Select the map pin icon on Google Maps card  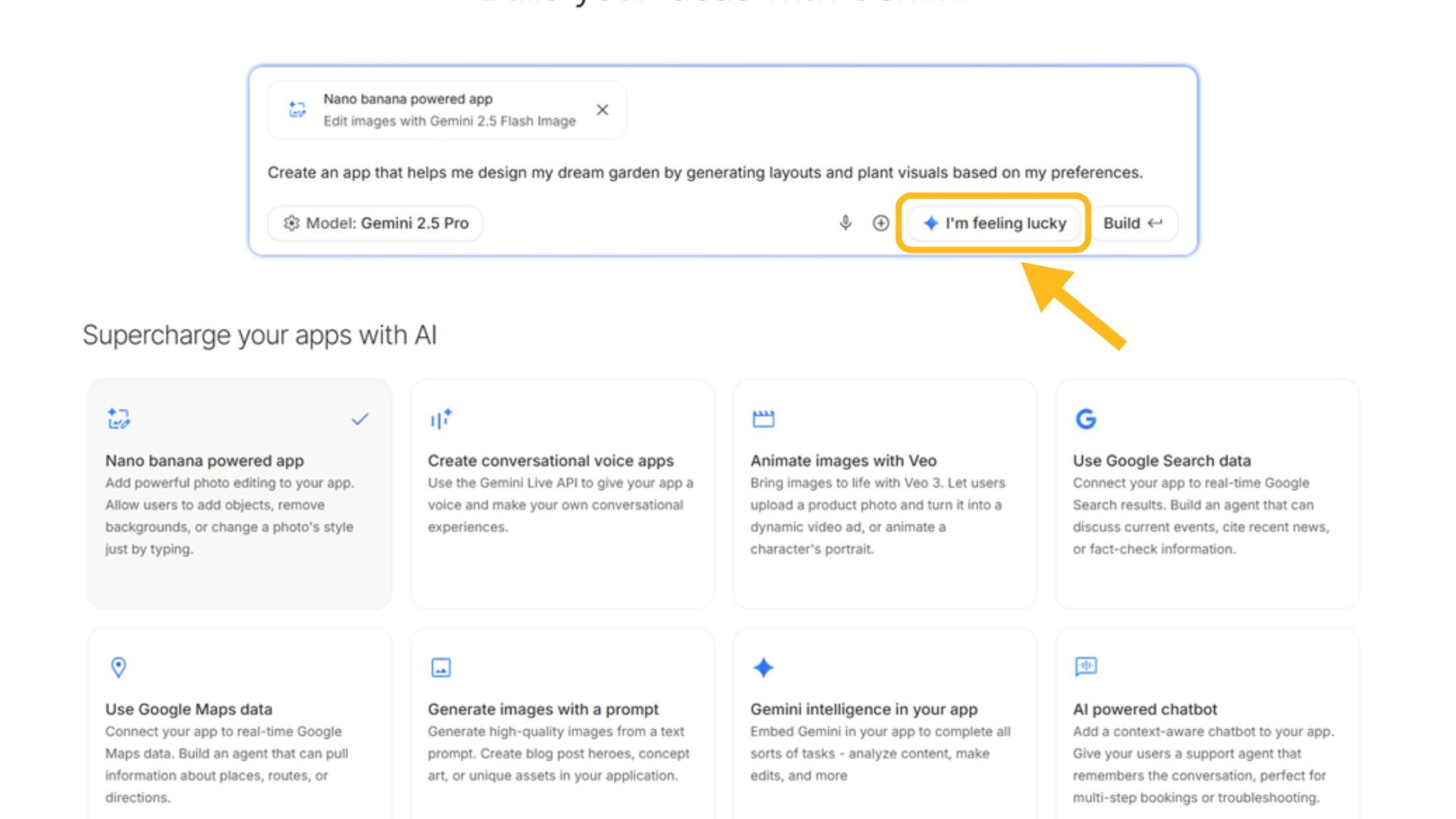[x=118, y=667]
